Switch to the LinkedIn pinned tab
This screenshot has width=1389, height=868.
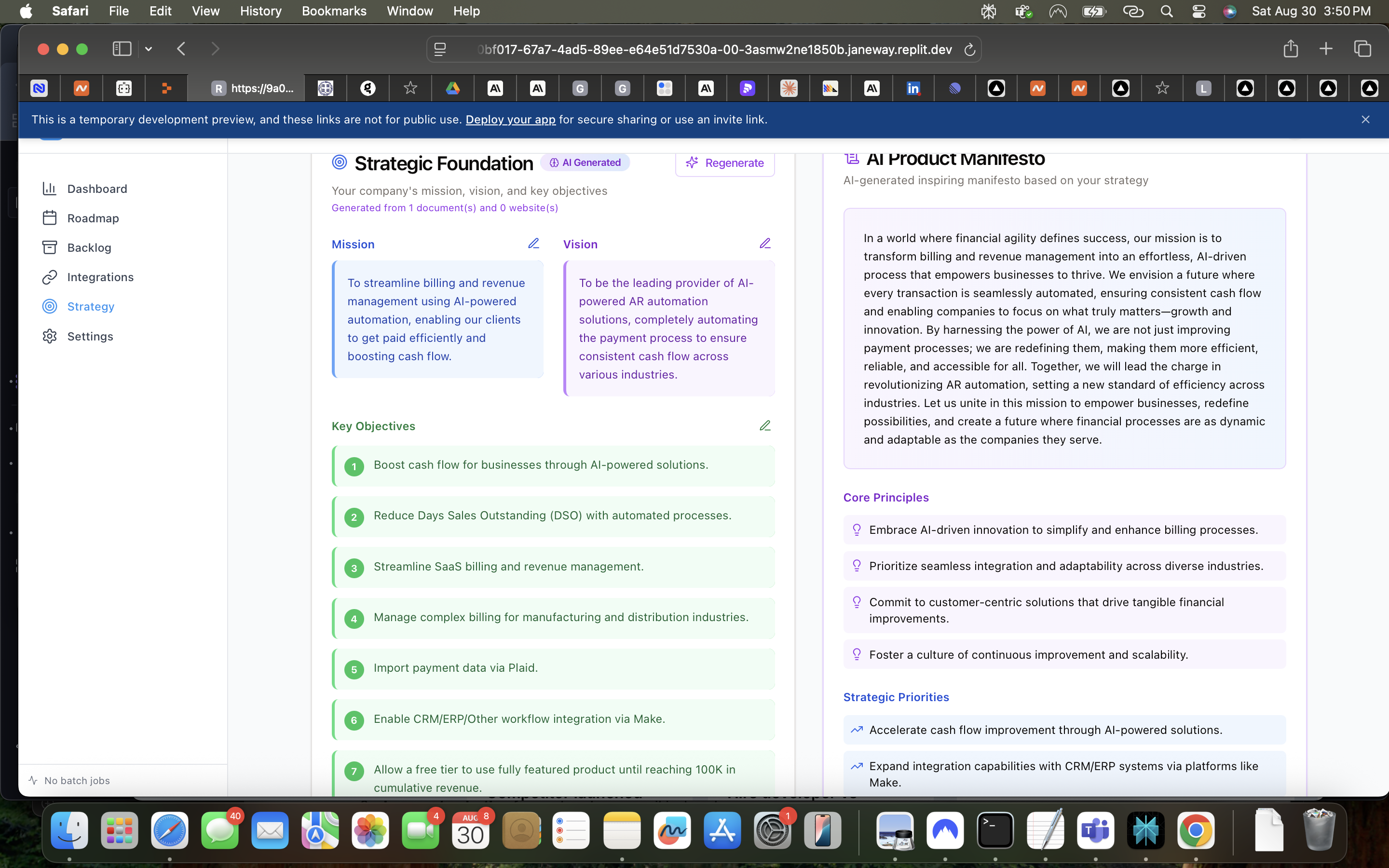pos(913,88)
